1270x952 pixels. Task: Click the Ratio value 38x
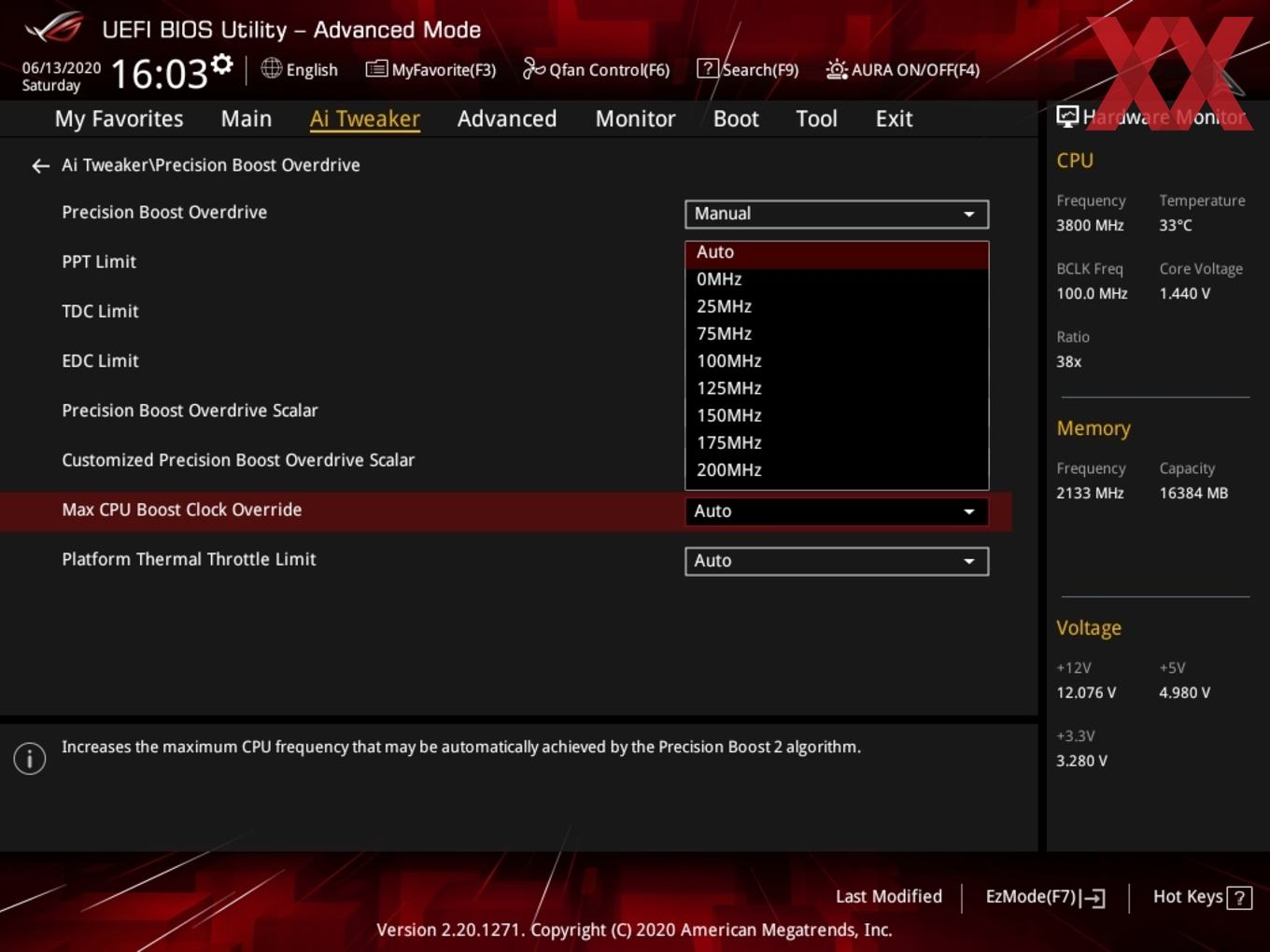[1068, 362]
